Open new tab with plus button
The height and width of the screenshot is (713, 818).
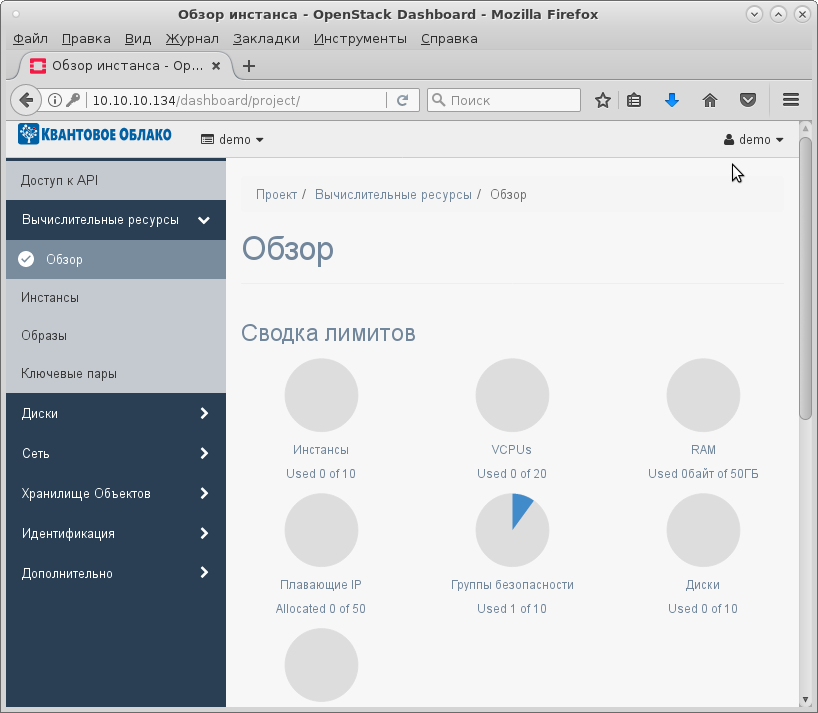click(250, 66)
